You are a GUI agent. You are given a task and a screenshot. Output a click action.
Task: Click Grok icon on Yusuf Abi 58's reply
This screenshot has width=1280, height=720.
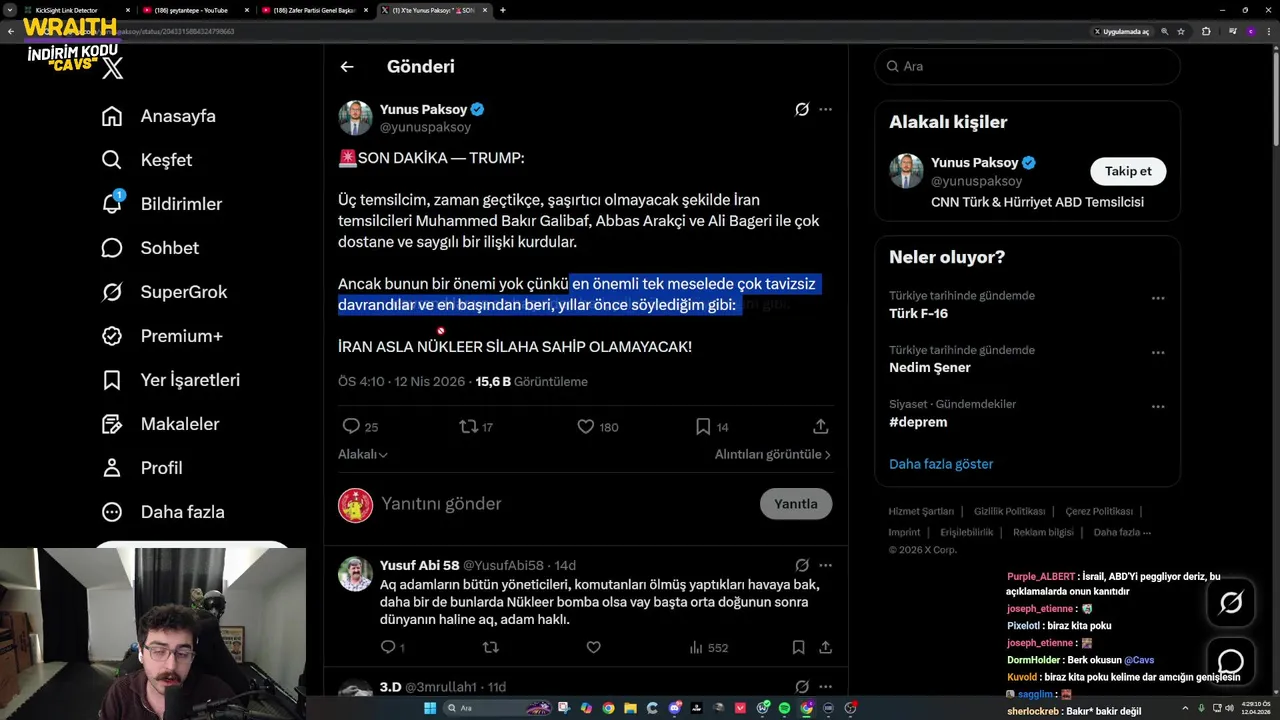pos(801,565)
